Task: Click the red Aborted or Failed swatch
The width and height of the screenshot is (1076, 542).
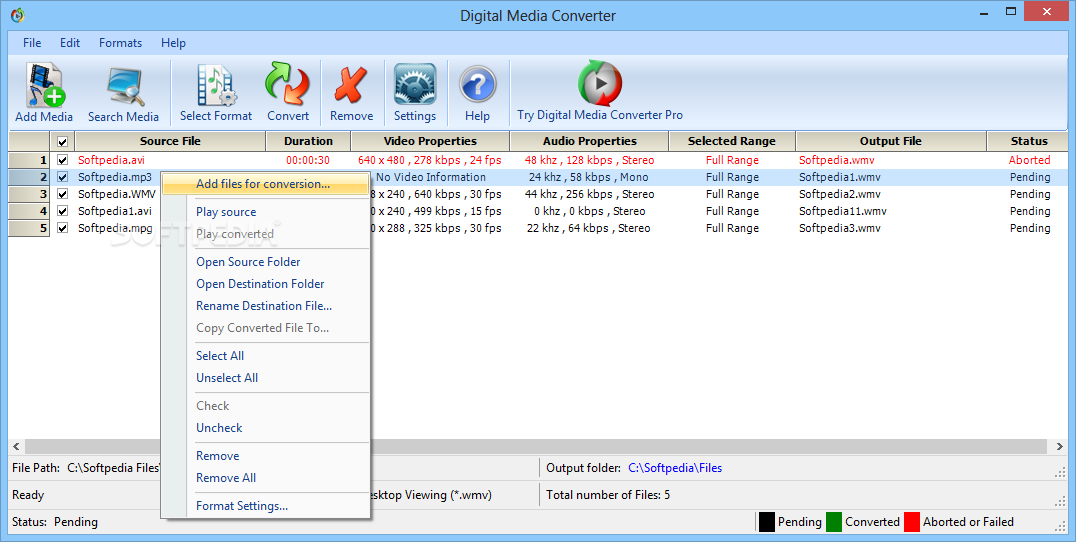Action: point(912,522)
